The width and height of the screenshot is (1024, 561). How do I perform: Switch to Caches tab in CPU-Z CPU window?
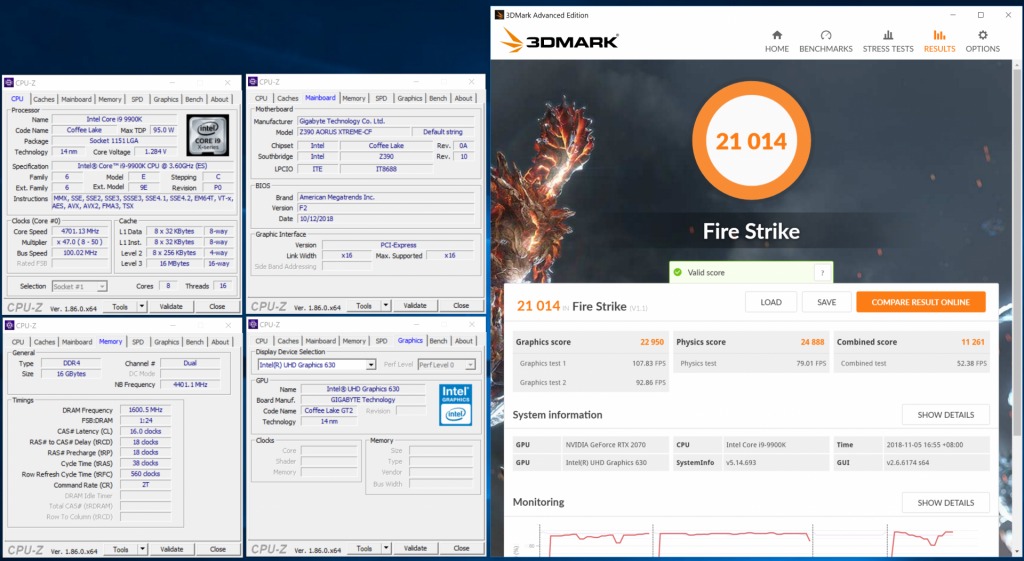pyautogui.click(x=44, y=99)
